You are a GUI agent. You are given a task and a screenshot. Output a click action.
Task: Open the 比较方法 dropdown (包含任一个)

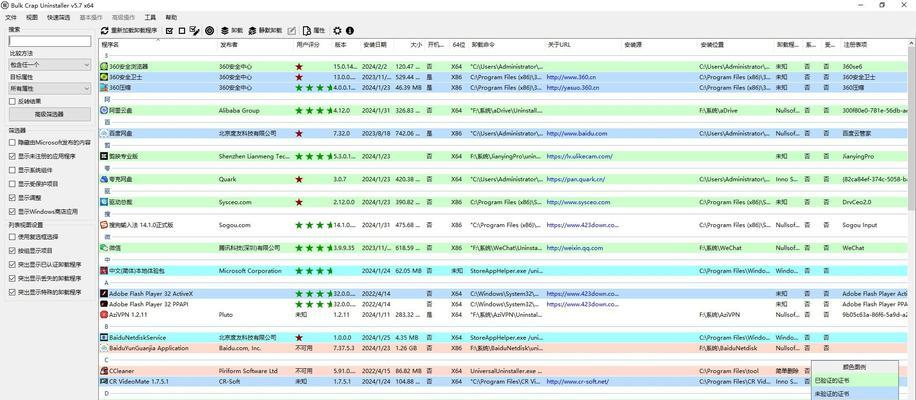(x=50, y=65)
